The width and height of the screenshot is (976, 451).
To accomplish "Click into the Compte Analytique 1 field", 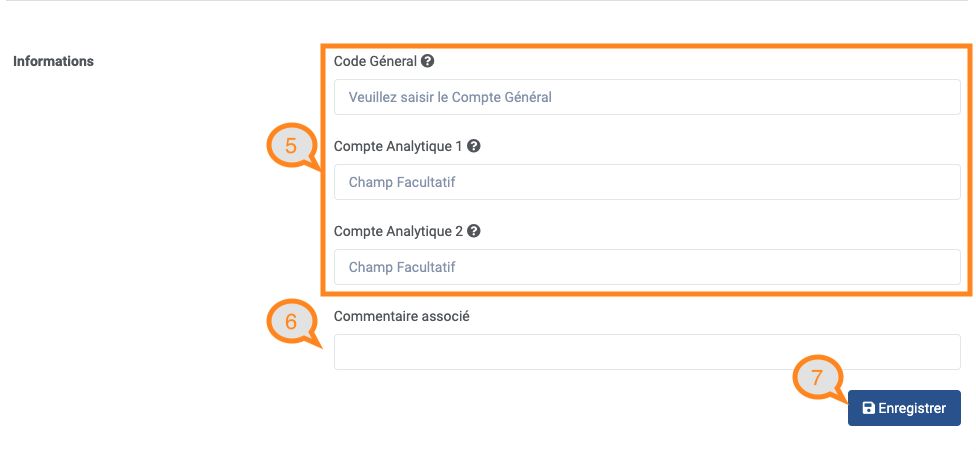I will tap(647, 182).
